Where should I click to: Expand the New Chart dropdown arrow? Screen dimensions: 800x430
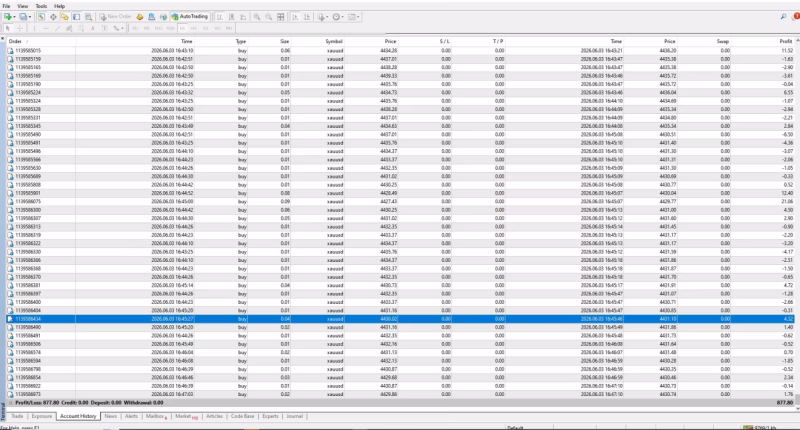[x=14, y=17]
